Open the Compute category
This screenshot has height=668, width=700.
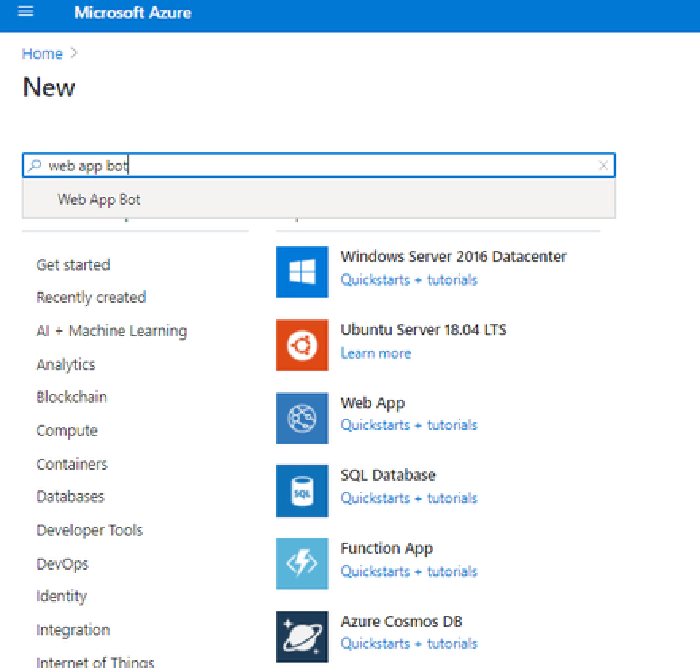click(x=67, y=431)
